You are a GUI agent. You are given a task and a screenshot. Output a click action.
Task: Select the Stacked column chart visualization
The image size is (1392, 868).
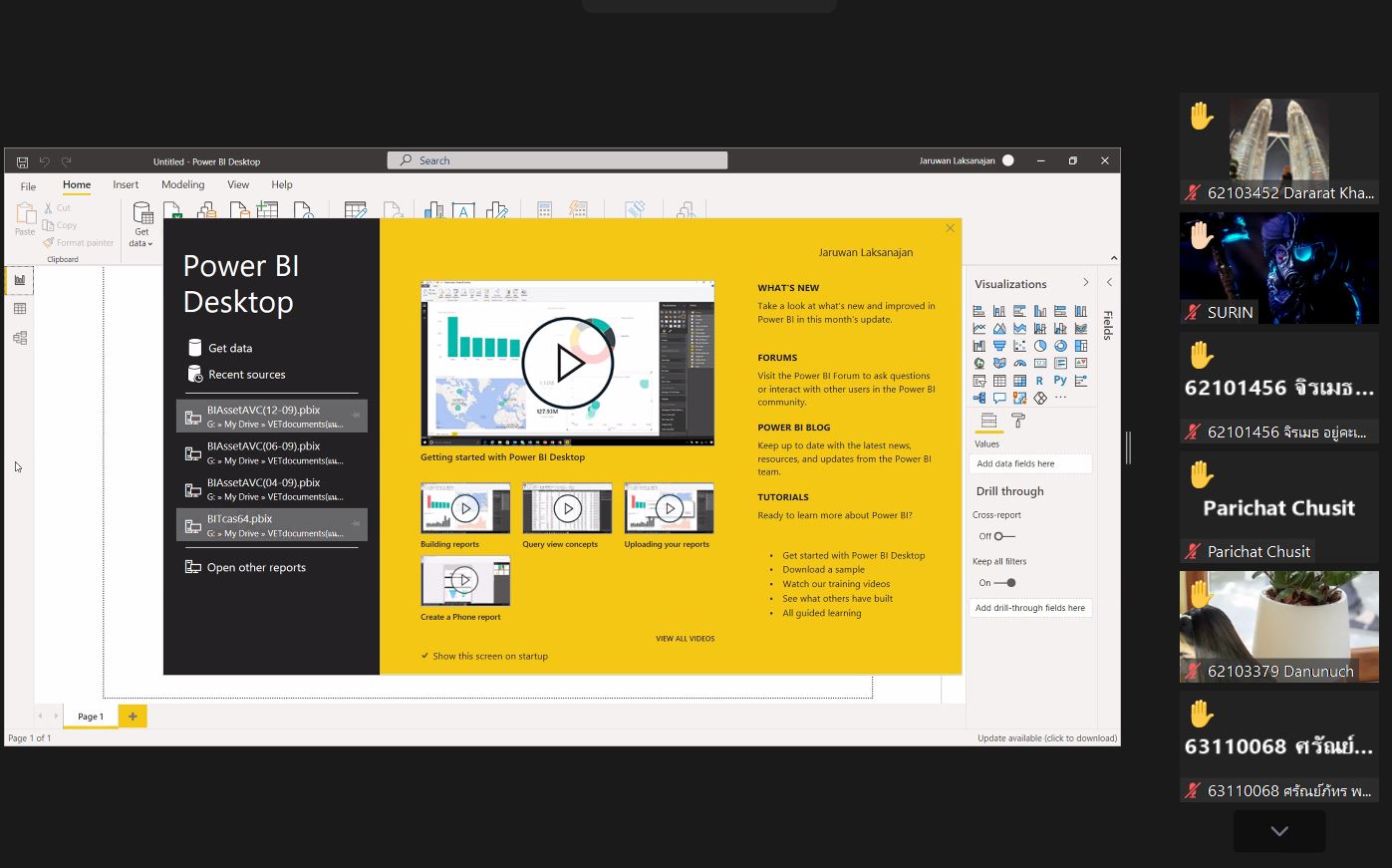pyautogui.click(x=999, y=312)
